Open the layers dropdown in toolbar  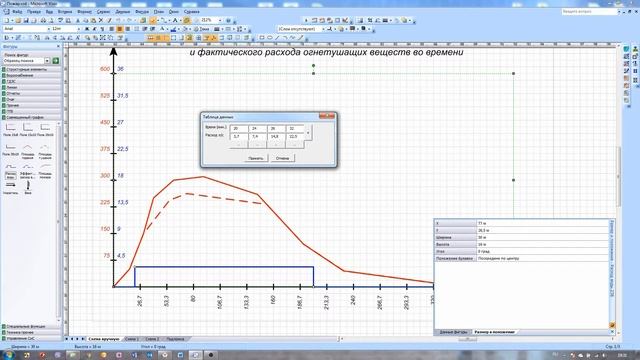point(323,29)
